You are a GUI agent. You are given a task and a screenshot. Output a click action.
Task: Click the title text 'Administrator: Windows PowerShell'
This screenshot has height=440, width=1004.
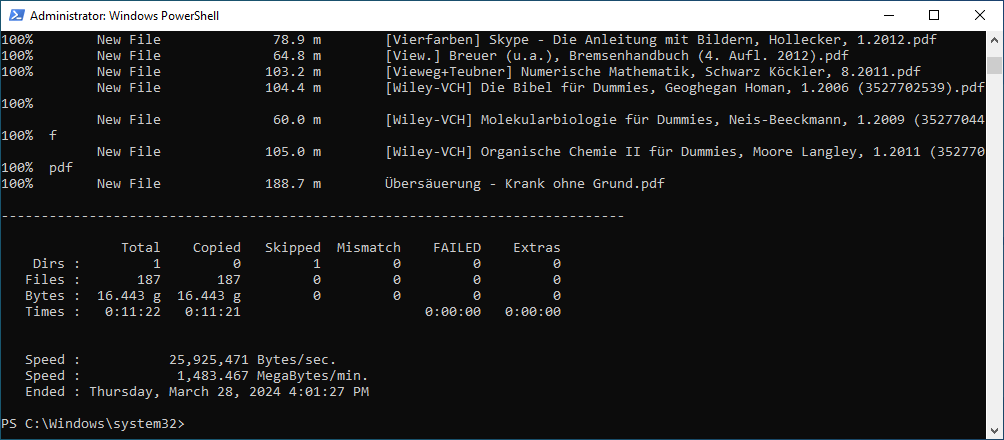tap(125, 16)
